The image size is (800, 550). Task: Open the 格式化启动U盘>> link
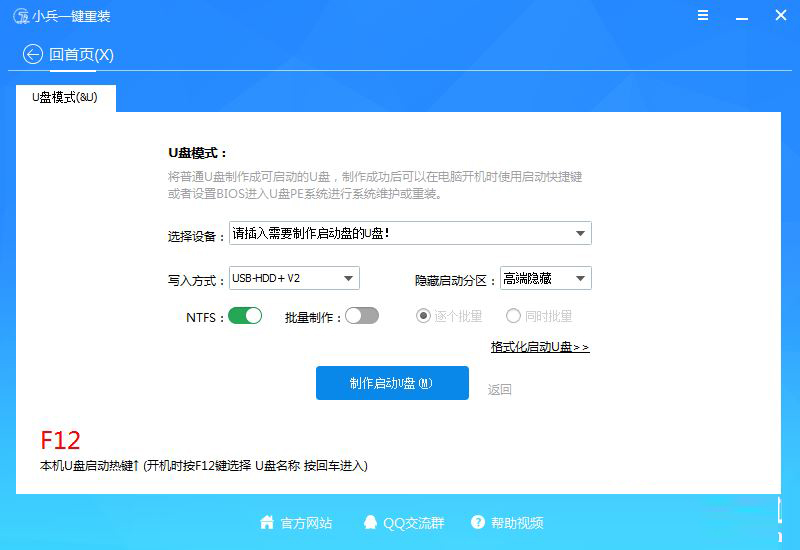coord(540,347)
